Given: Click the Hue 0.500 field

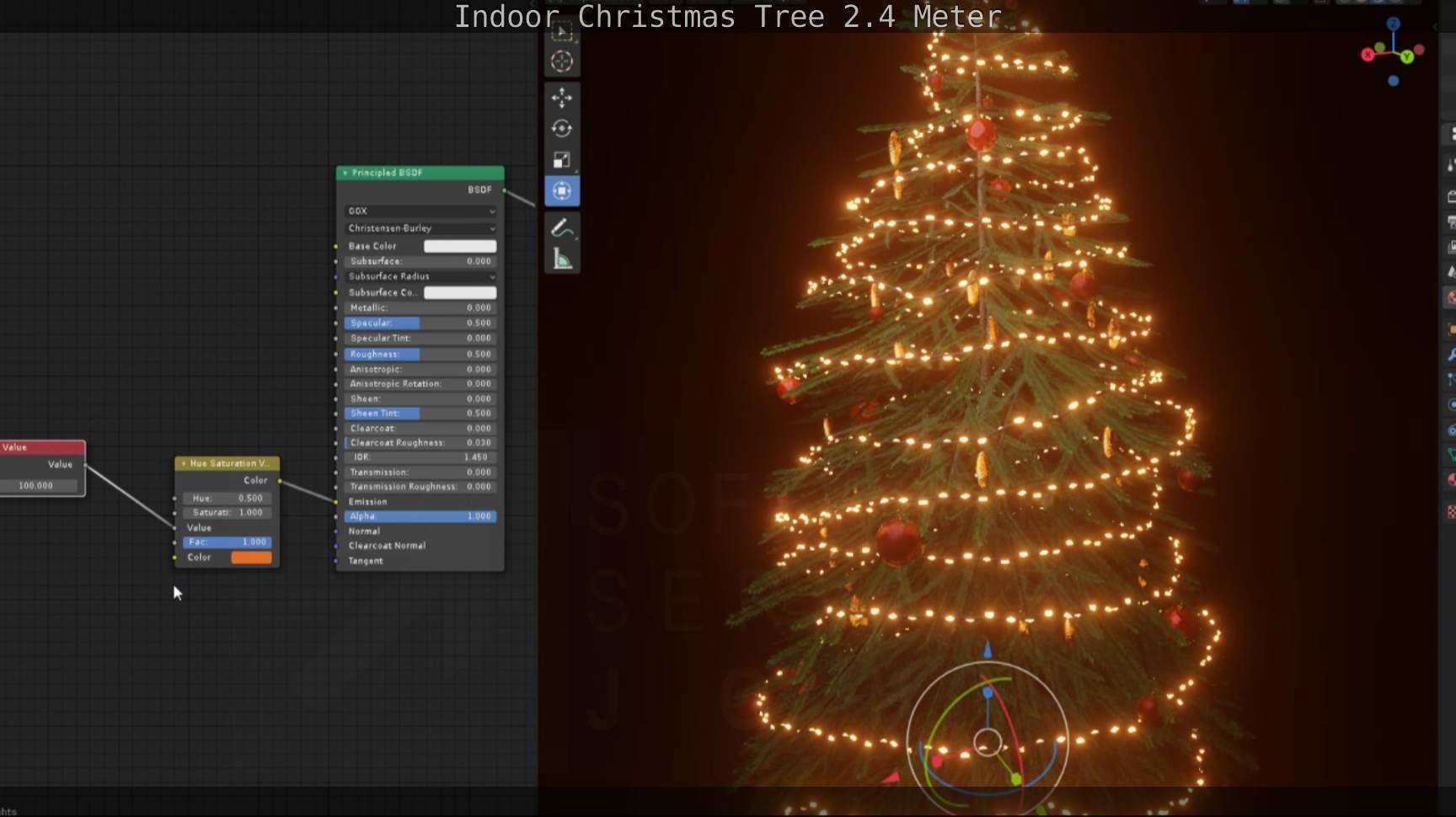Looking at the screenshot, I should (227, 498).
